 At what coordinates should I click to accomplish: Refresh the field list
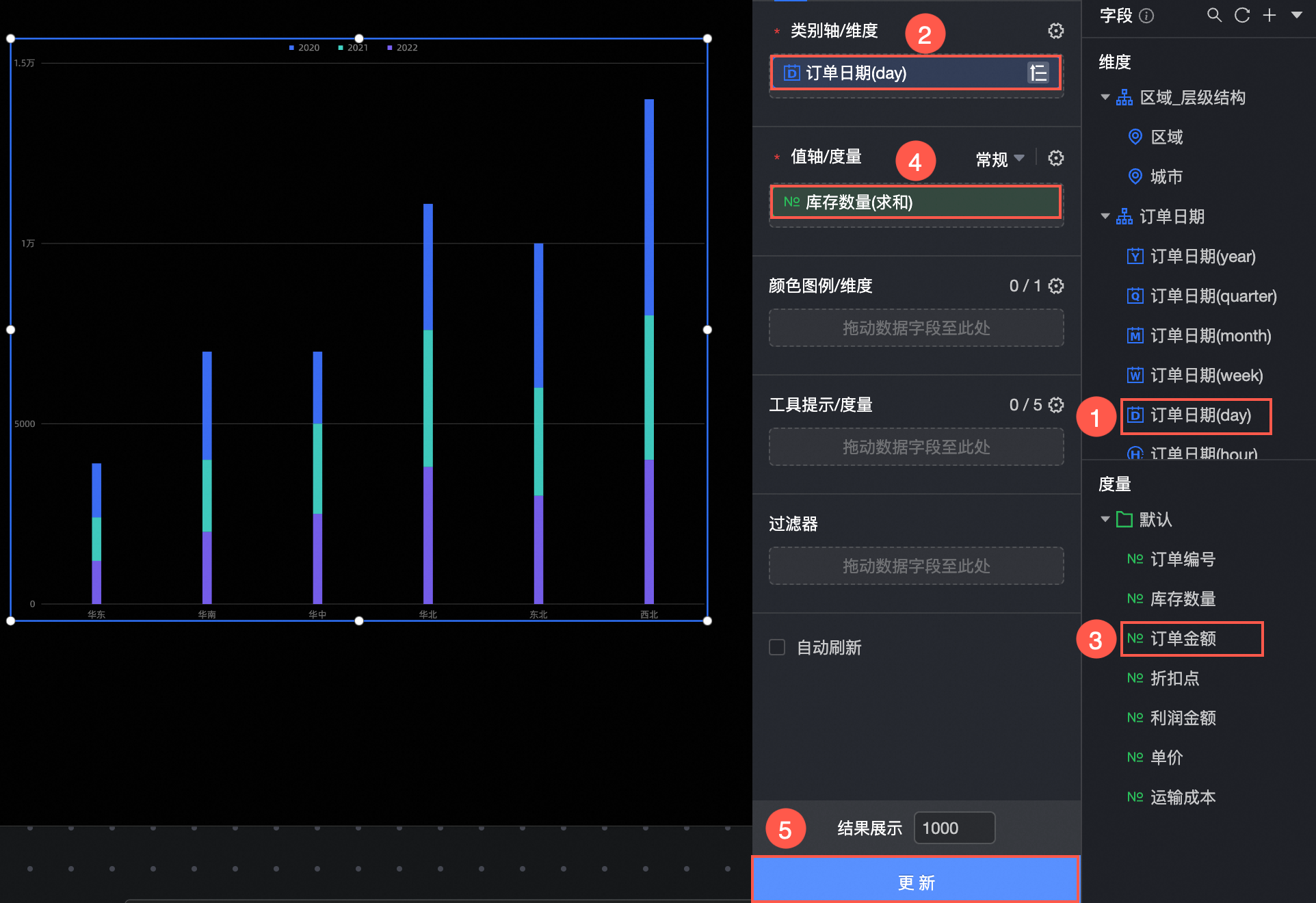pyautogui.click(x=1242, y=15)
